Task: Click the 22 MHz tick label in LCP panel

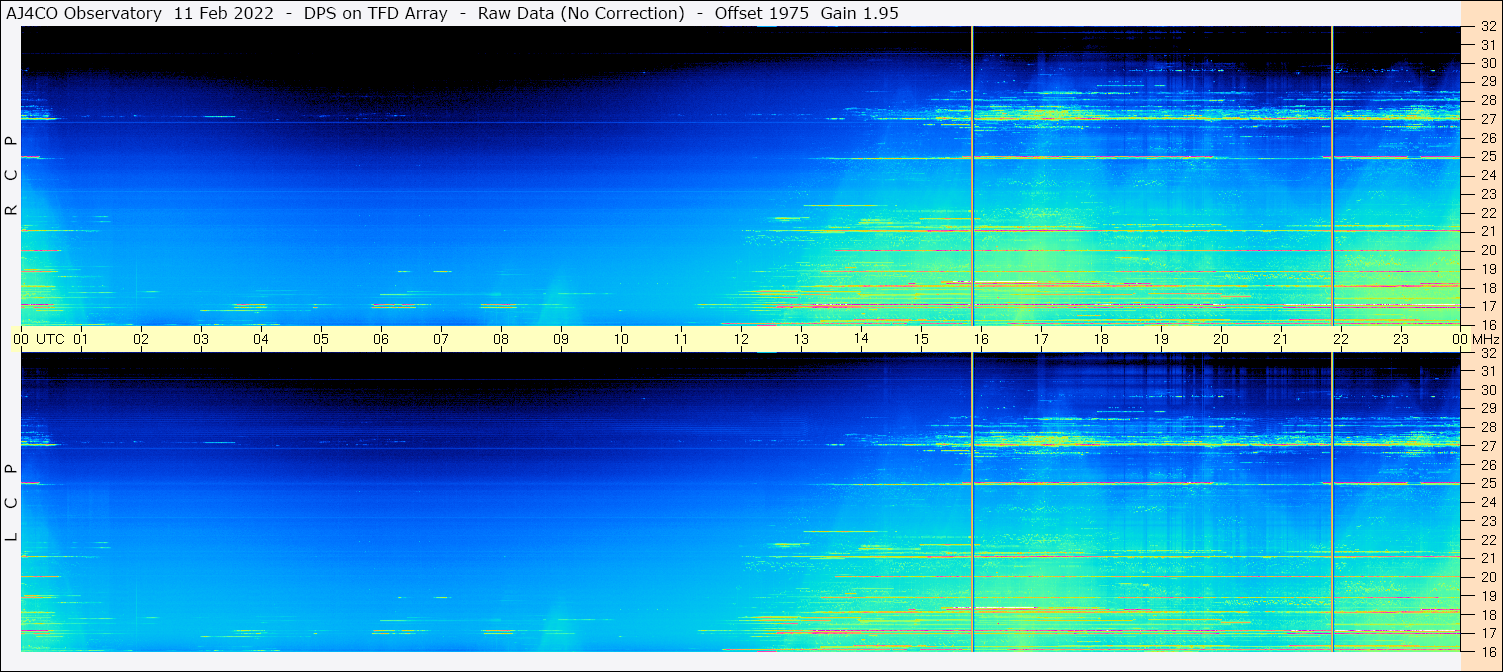Action: tap(1488, 540)
